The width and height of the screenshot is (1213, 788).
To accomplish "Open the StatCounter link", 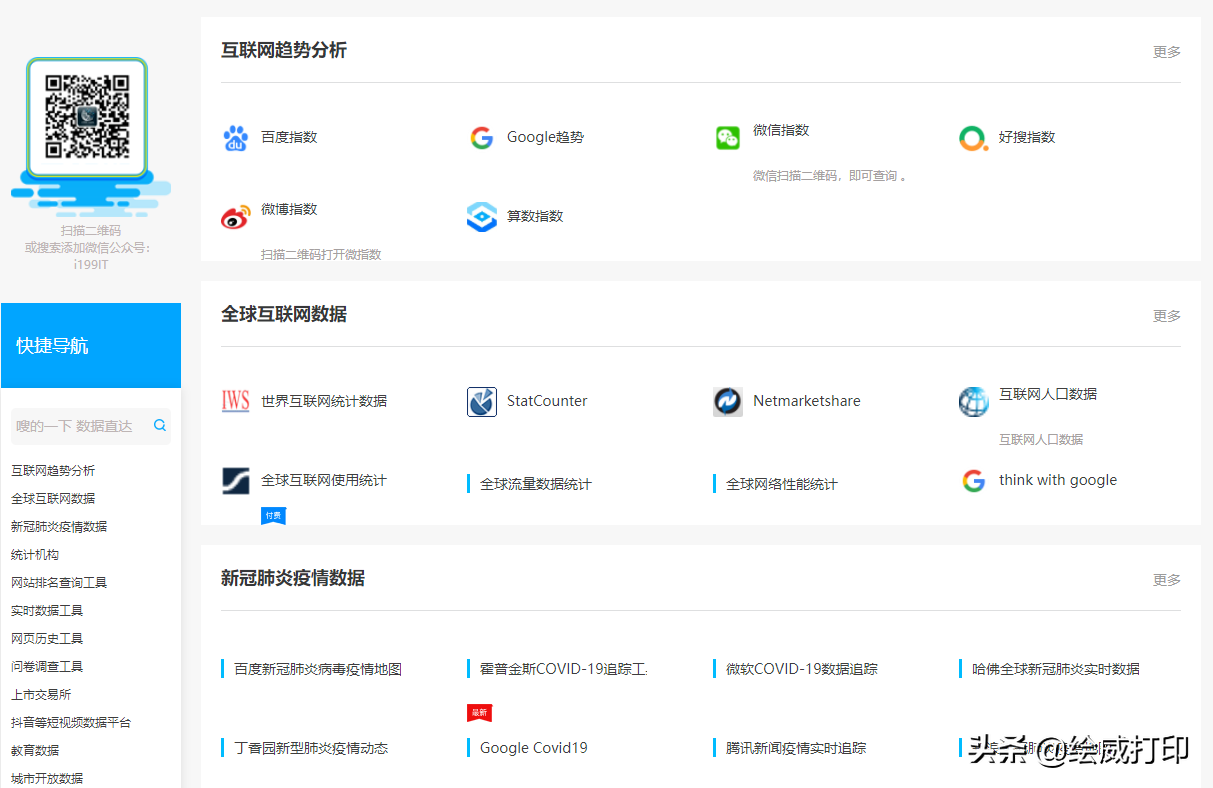I will click(547, 401).
